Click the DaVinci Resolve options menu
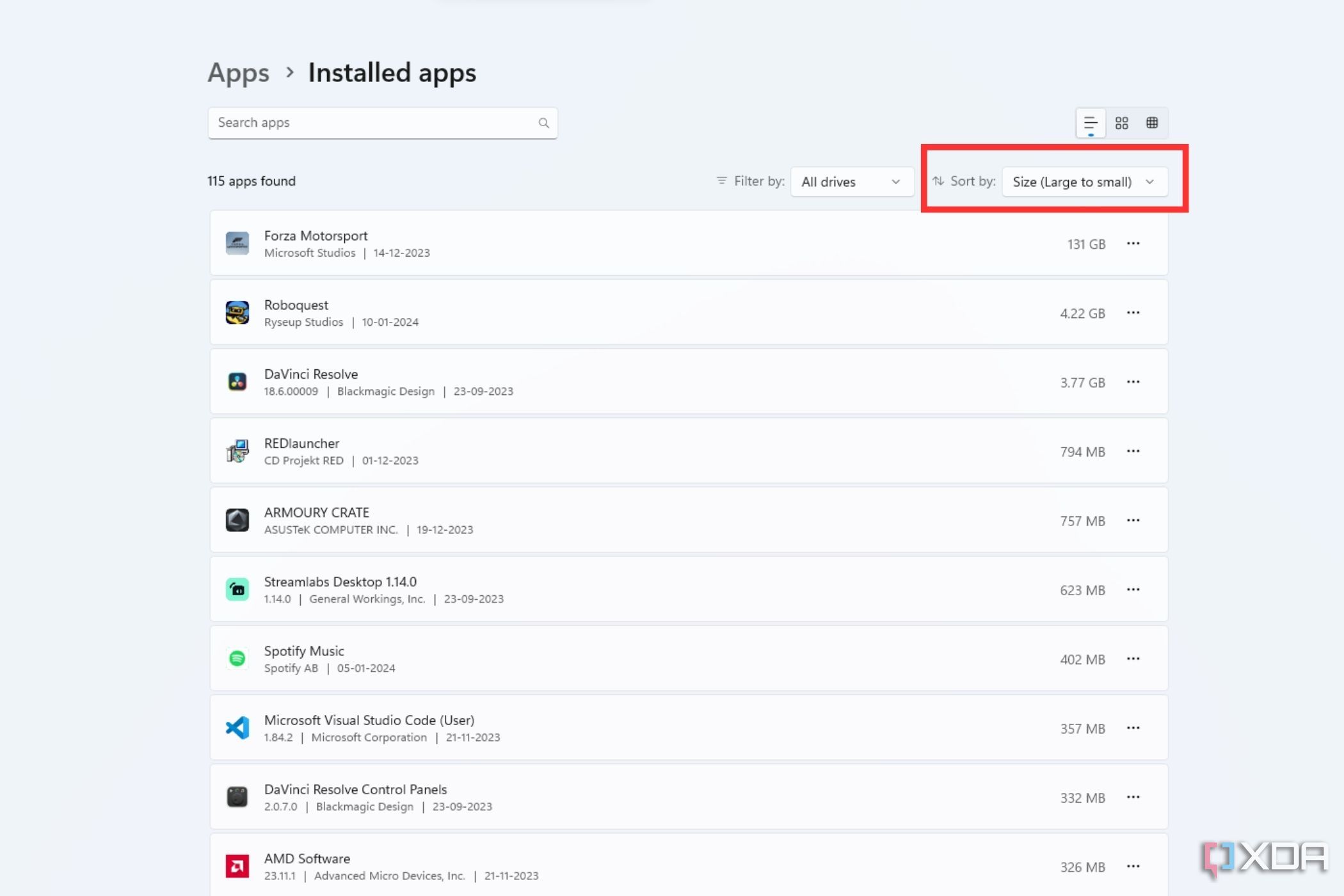This screenshot has height=896, width=1344. [x=1132, y=381]
